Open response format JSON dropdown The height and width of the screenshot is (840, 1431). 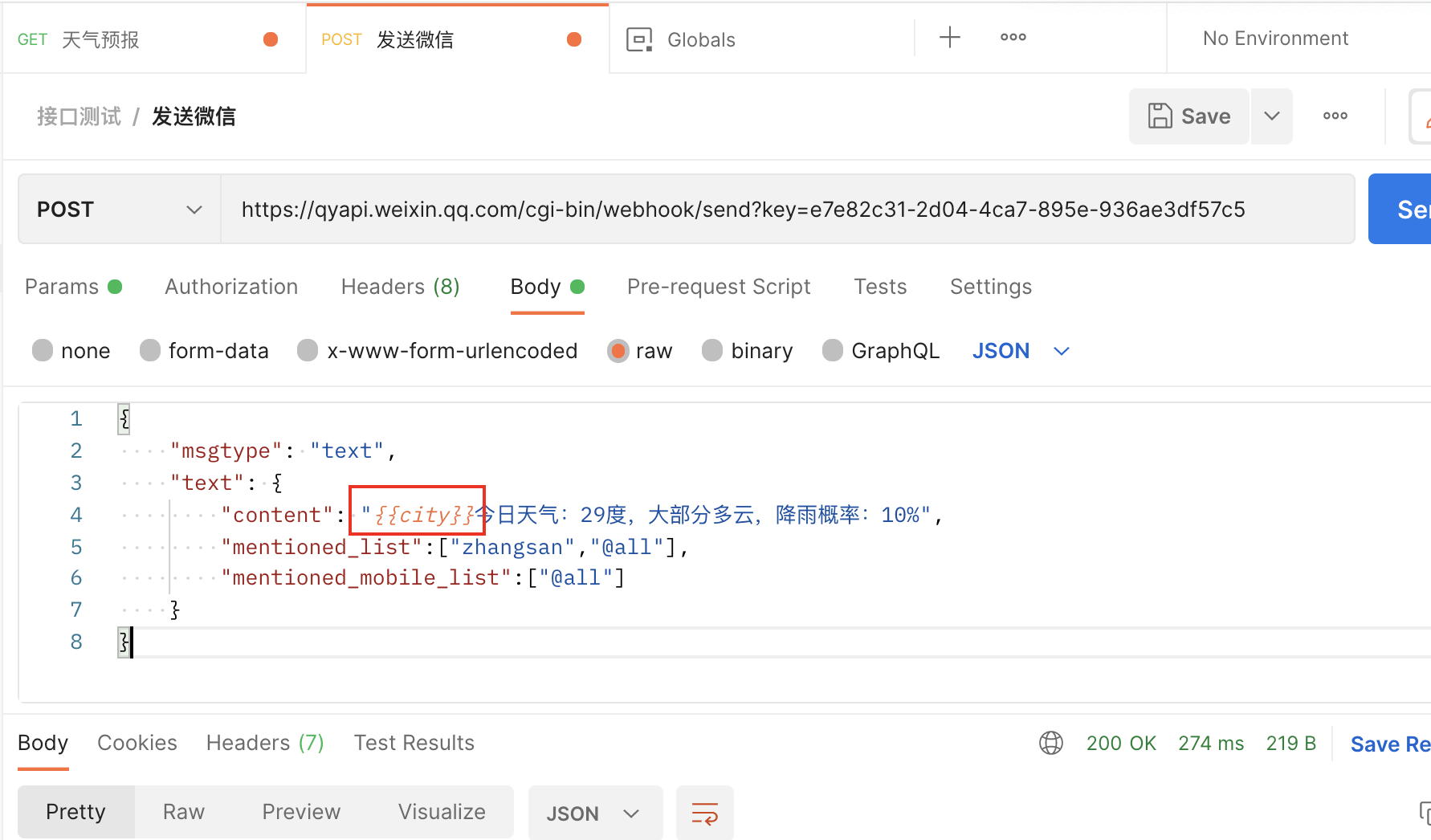[x=595, y=813]
